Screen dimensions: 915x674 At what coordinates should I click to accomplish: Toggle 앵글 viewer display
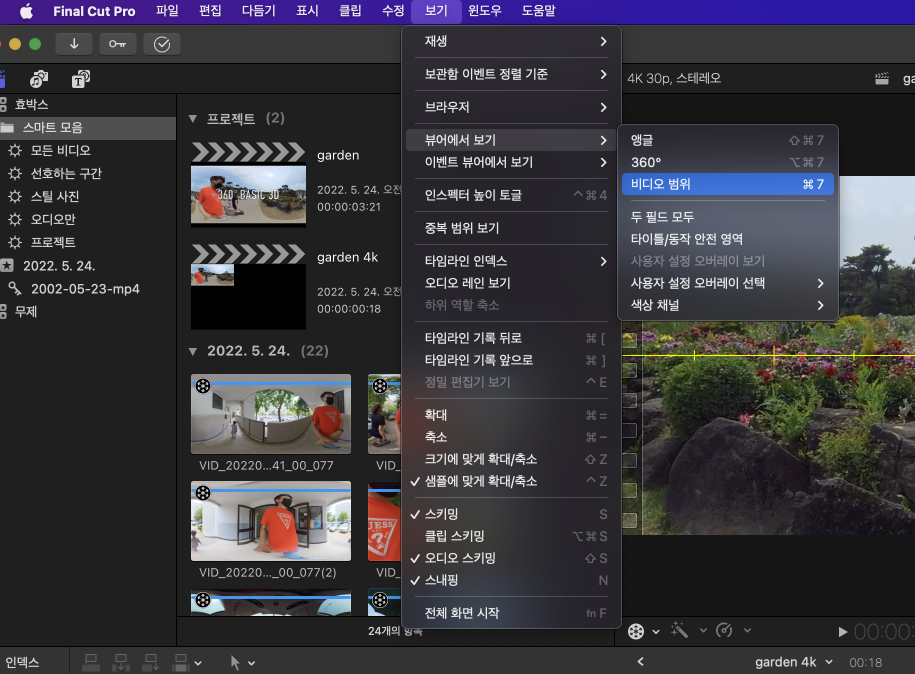(x=728, y=140)
